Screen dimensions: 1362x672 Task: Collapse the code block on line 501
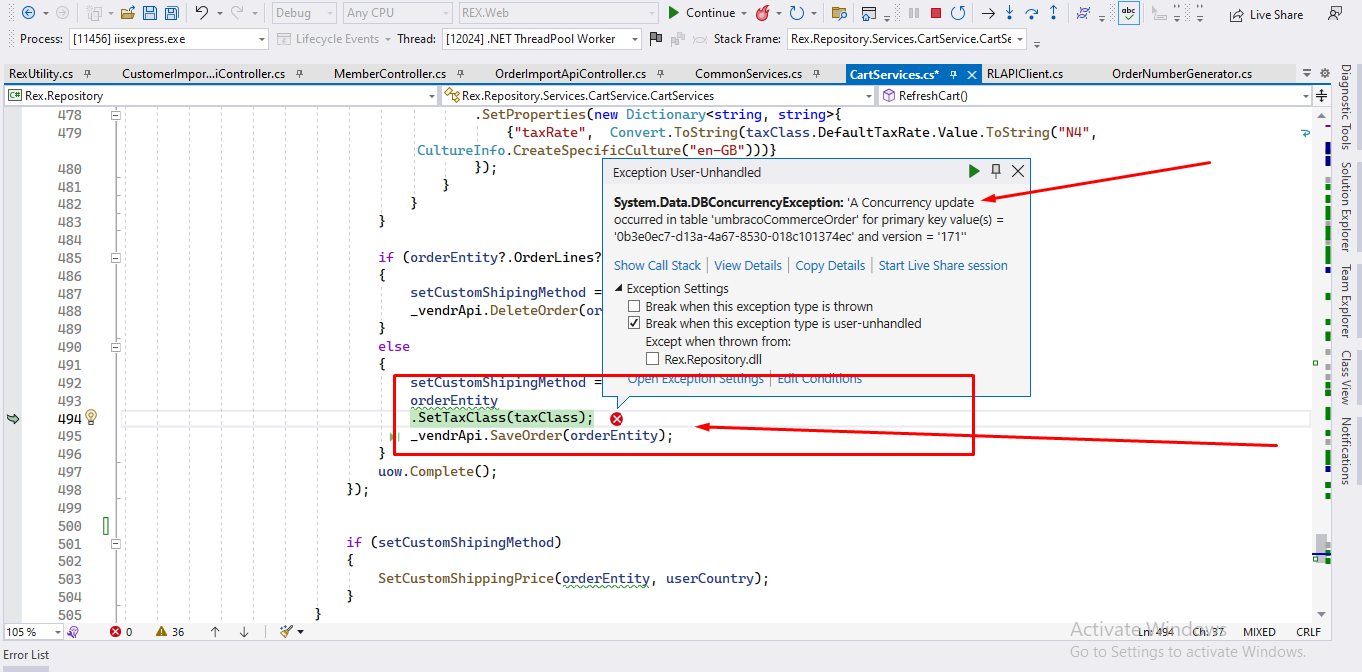115,544
